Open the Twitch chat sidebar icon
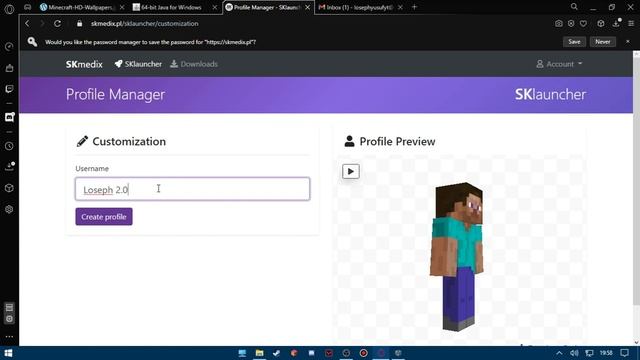This screenshot has height=360, width=640. pos(9,89)
